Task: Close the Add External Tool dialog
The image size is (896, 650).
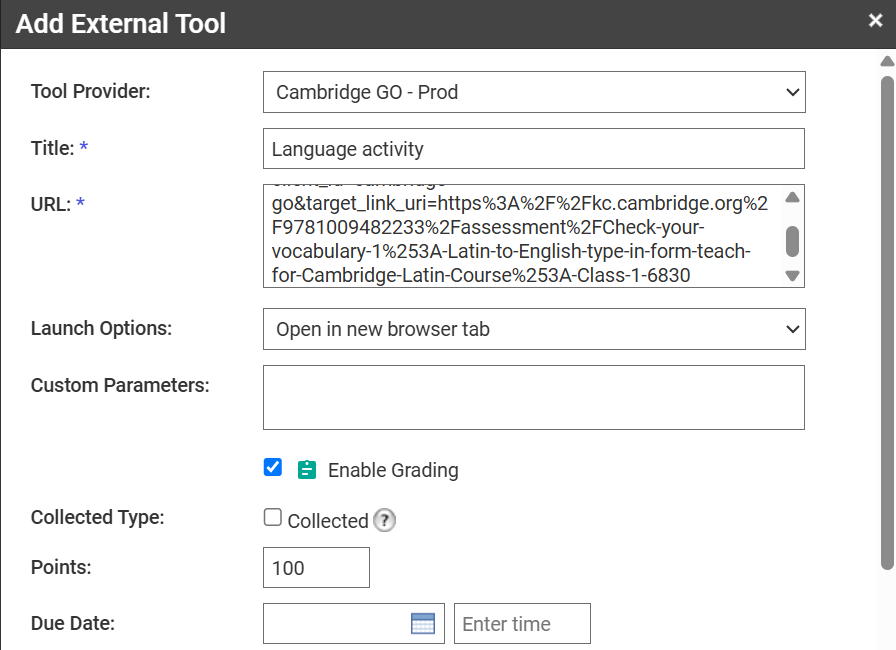Action: [875, 21]
